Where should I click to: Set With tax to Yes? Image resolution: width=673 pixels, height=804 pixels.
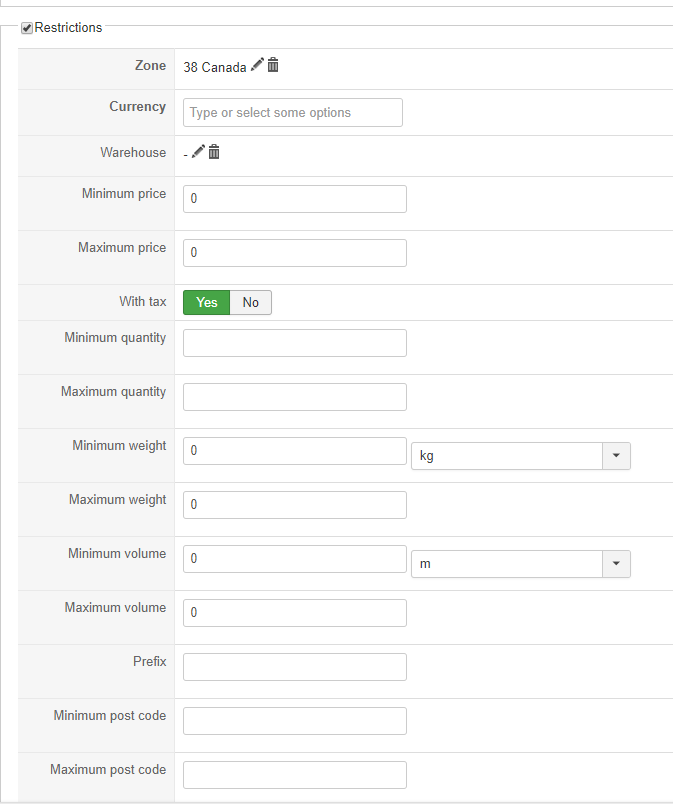click(207, 302)
